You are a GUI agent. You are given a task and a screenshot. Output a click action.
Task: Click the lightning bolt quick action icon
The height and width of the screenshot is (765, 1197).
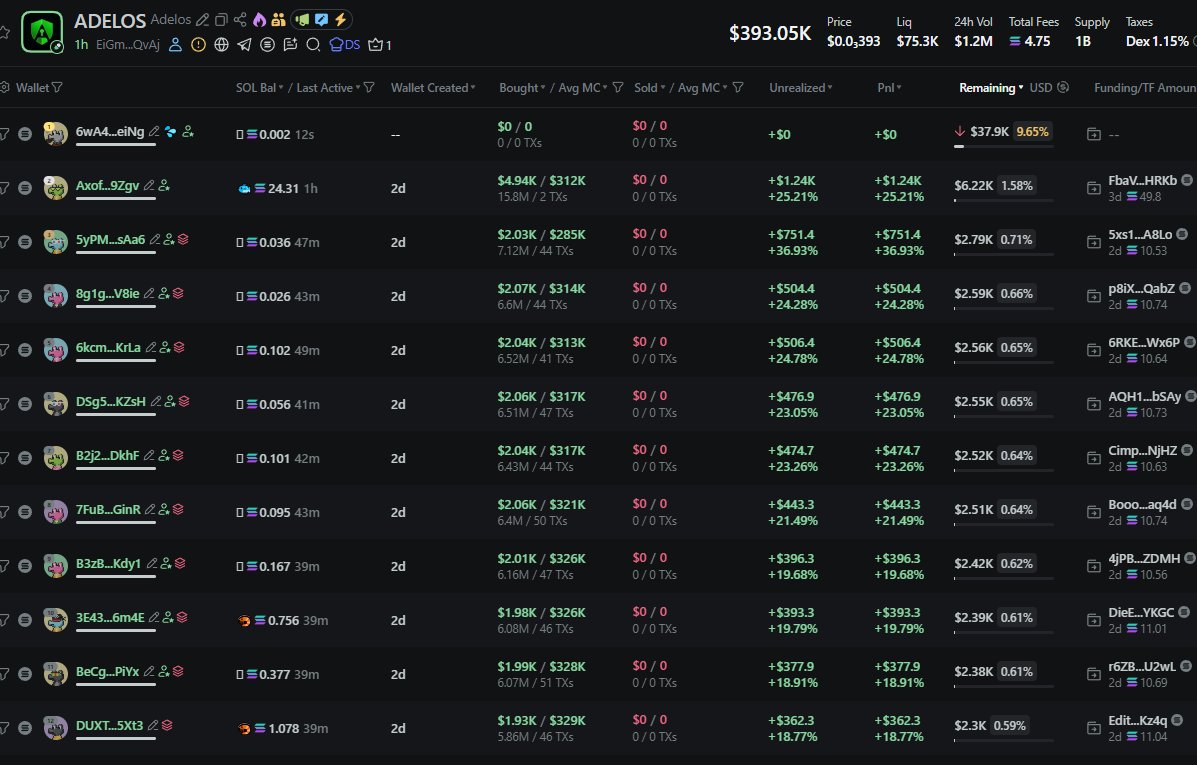[x=340, y=20]
